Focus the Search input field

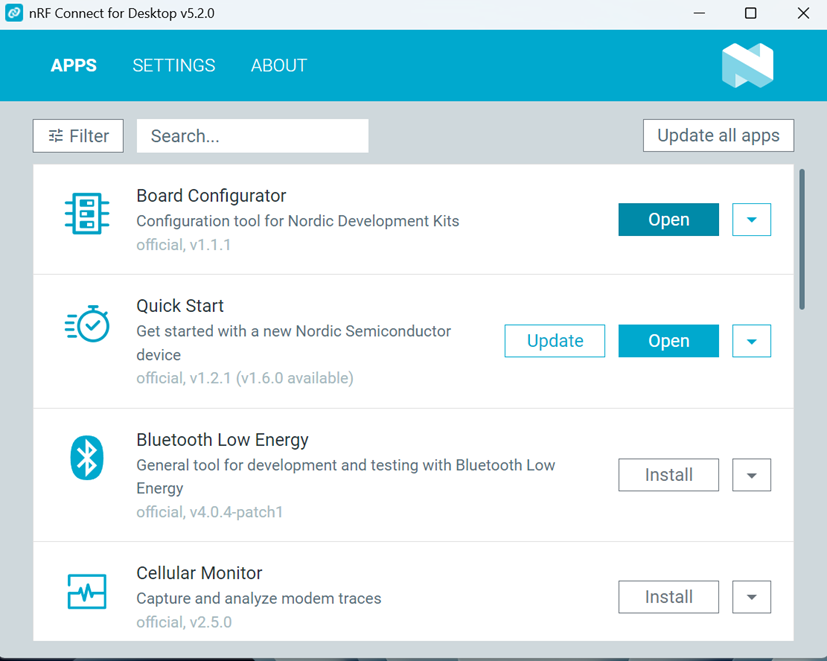tap(252, 136)
